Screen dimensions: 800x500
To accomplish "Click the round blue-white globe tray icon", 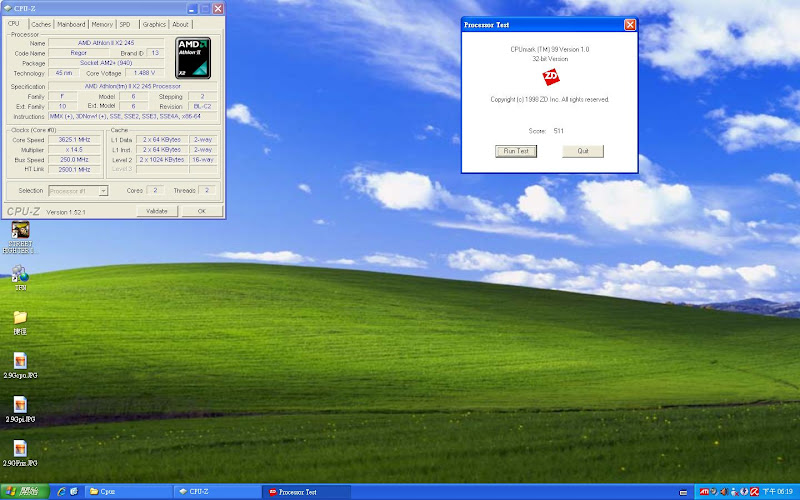I will pyautogui.click(x=744, y=492).
